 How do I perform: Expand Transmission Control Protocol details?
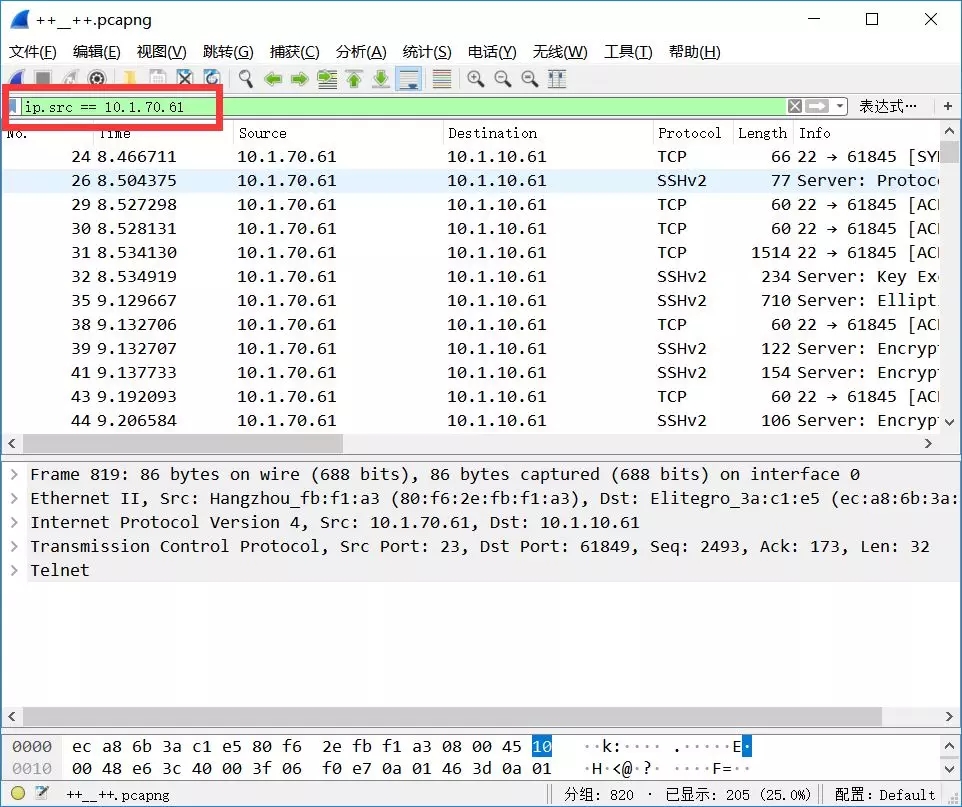pyautogui.click(x=14, y=546)
